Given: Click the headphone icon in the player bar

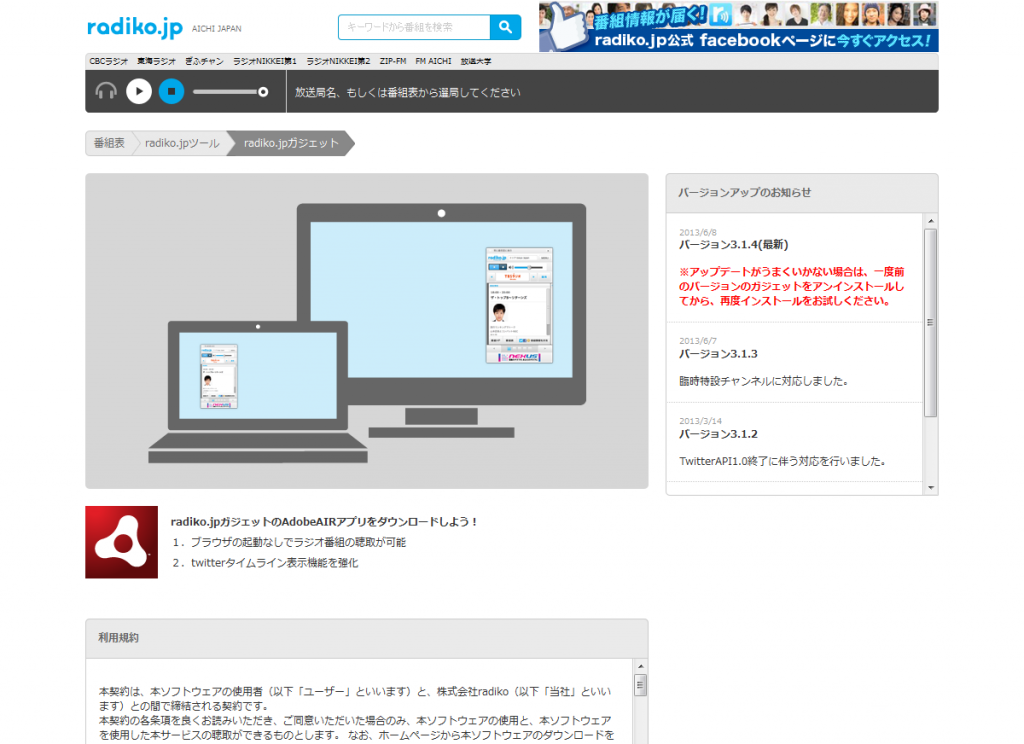Looking at the screenshot, I should (104, 91).
